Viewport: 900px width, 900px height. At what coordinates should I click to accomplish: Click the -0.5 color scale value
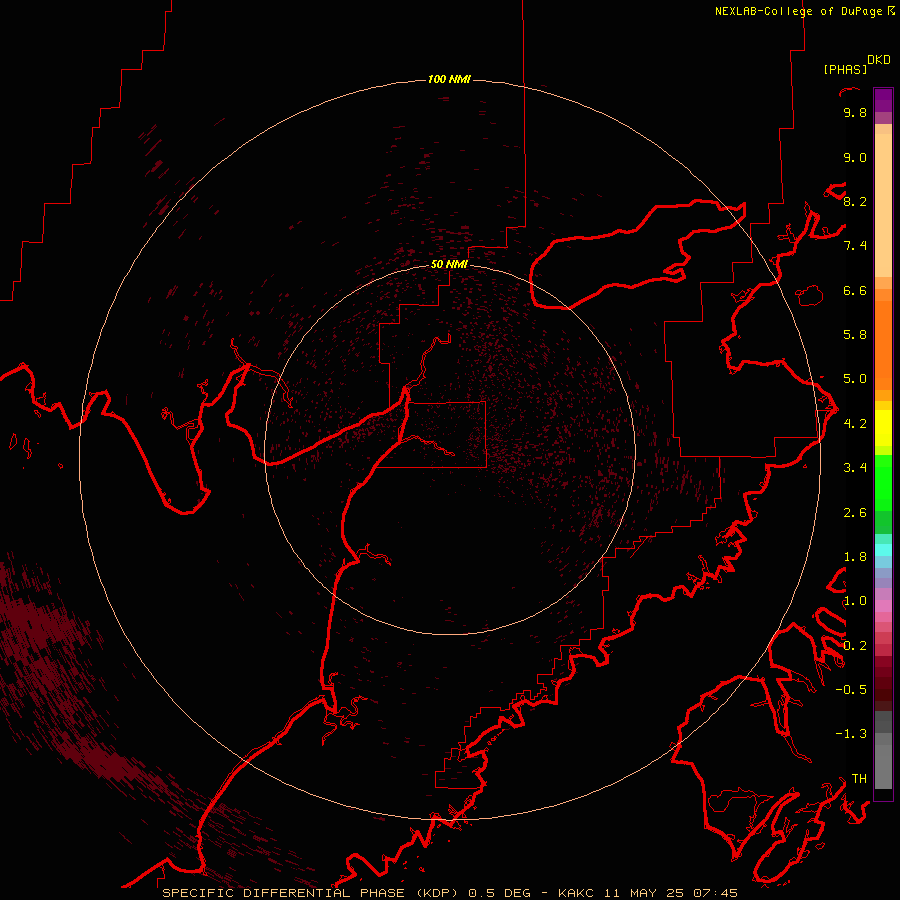pyautogui.click(x=851, y=690)
